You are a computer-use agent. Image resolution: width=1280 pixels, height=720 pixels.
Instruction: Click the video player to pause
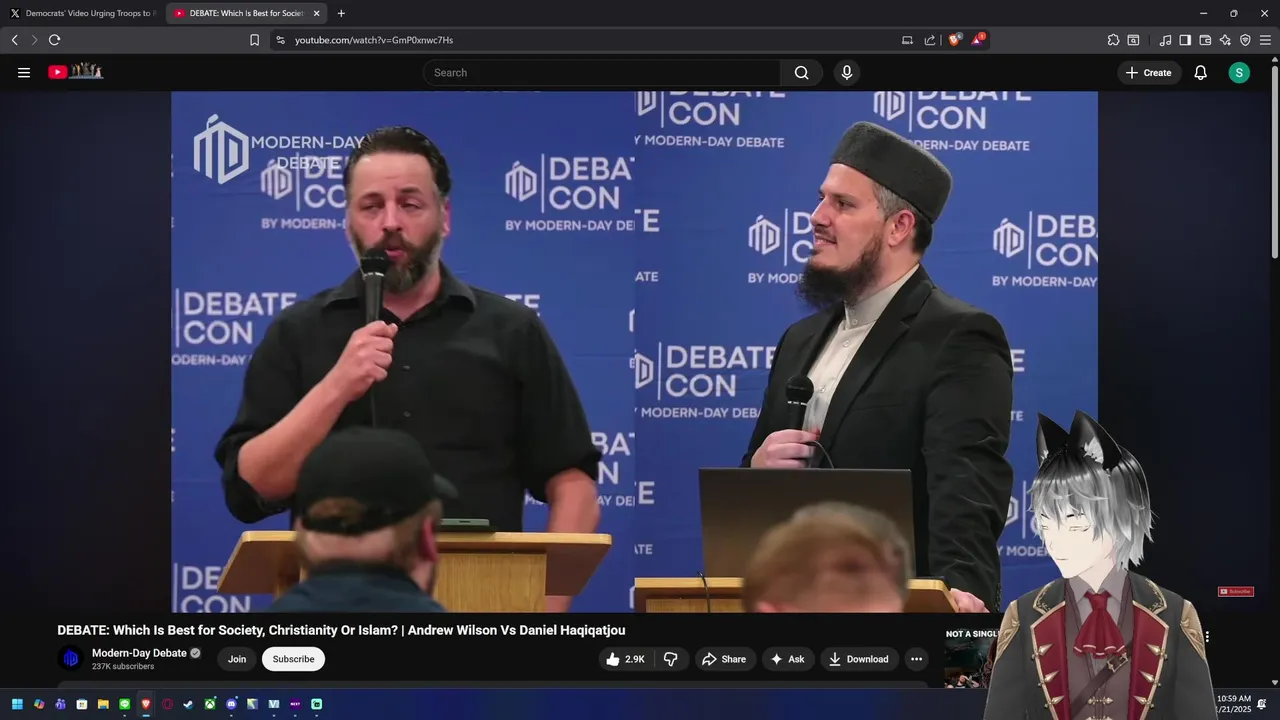(634, 351)
